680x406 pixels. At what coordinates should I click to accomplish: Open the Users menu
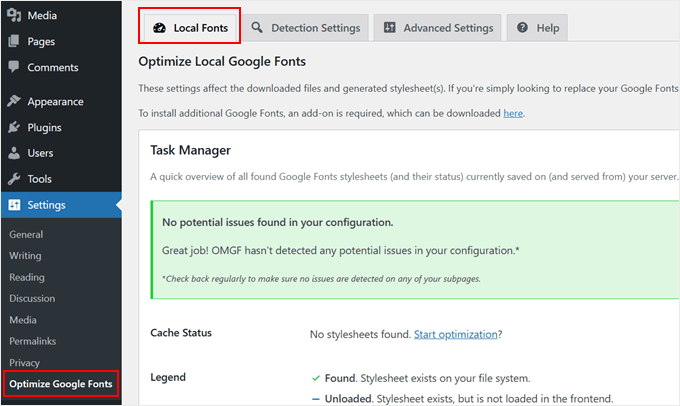[x=61, y=153]
